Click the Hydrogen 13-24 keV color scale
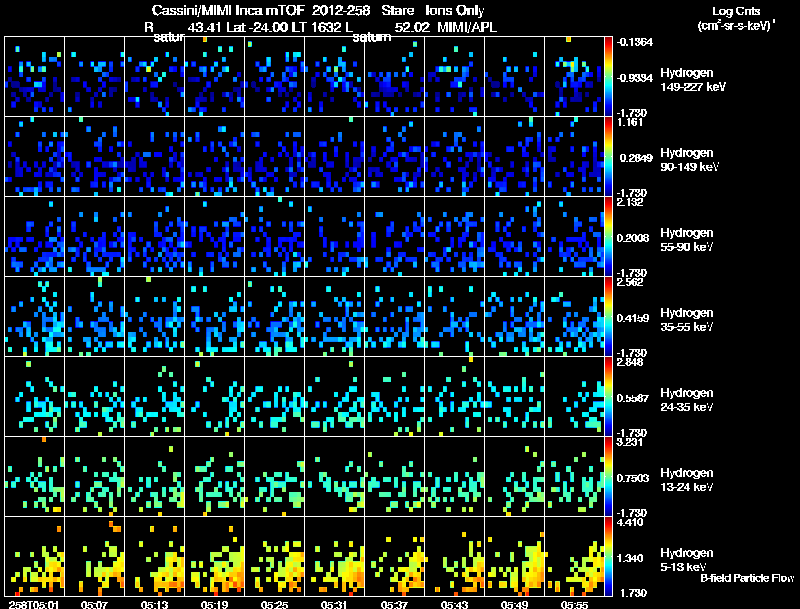The image size is (800, 609). click(x=608, y=477)
